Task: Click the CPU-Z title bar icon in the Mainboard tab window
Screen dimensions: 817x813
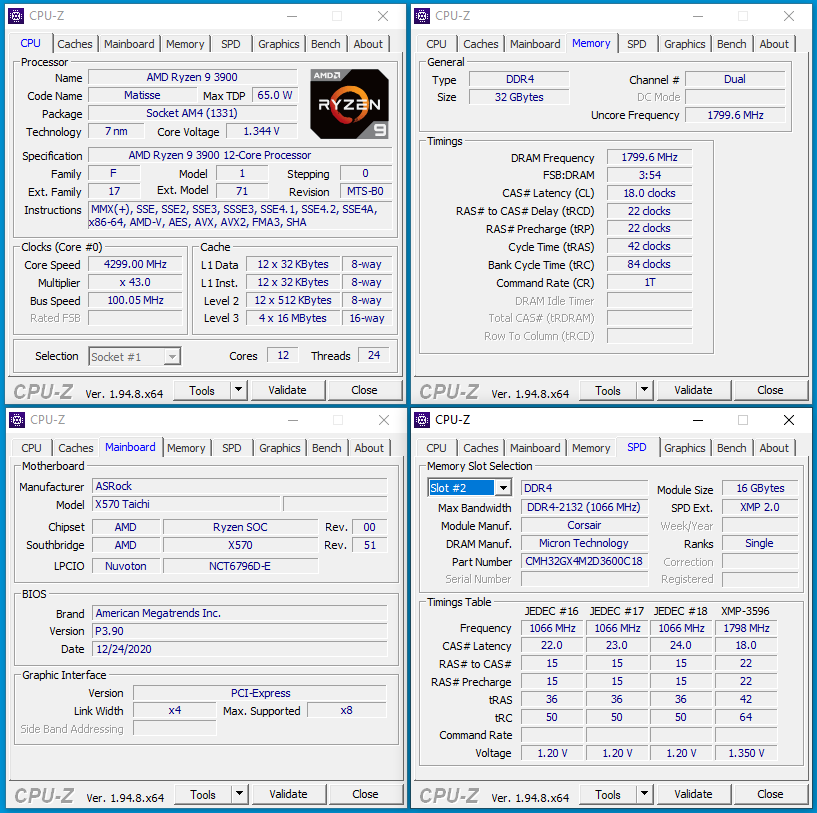Action: pos(18,420)
